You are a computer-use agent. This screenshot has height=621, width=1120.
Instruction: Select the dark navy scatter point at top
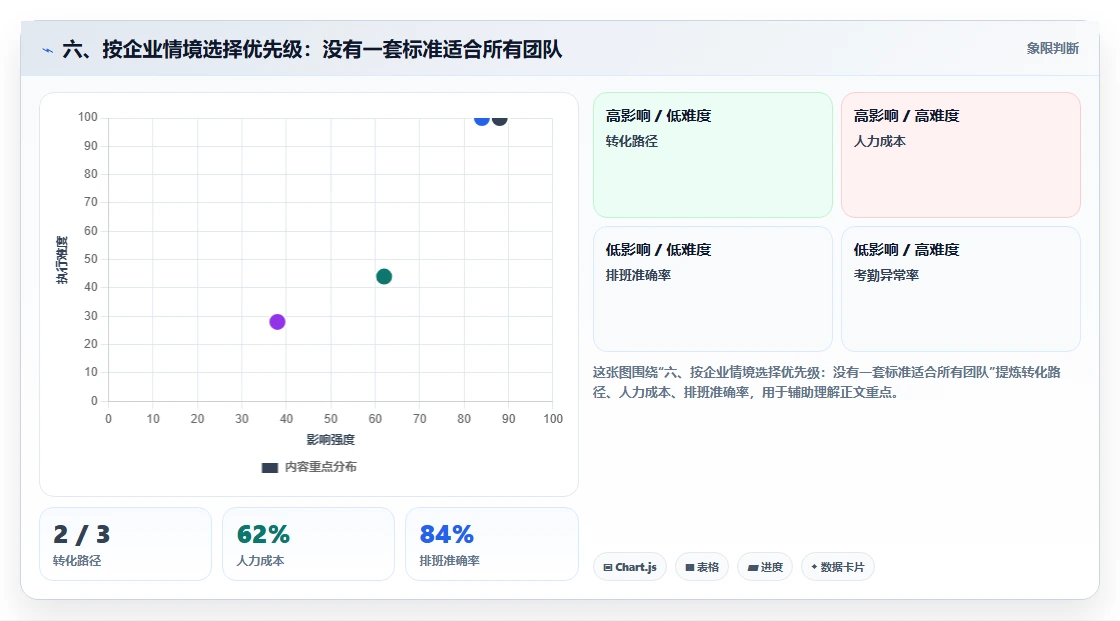pyautogui.click(x=500, y=119)
